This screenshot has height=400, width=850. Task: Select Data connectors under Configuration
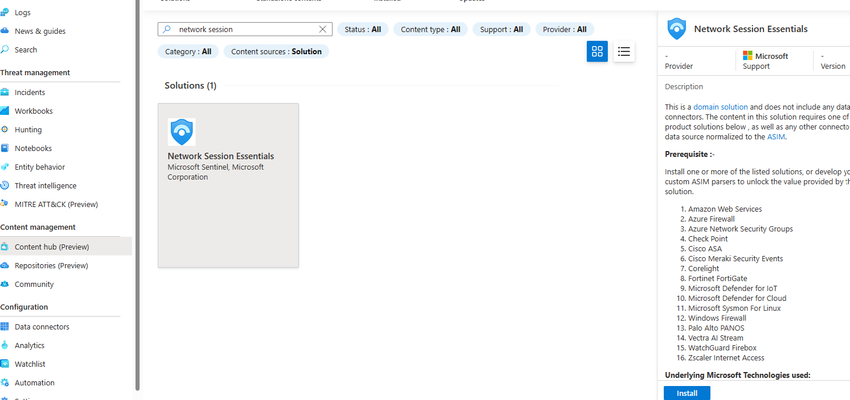tap(42, 327)
